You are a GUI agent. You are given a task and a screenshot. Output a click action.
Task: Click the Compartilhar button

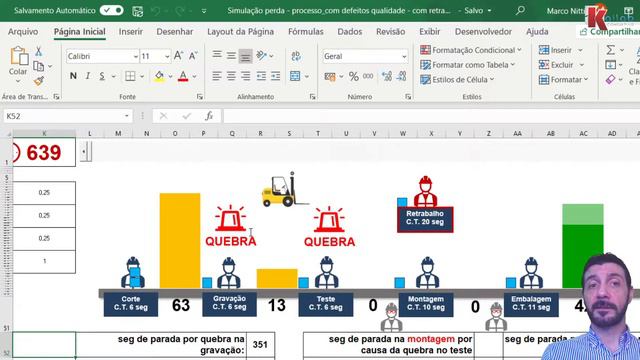pos(609,31)
